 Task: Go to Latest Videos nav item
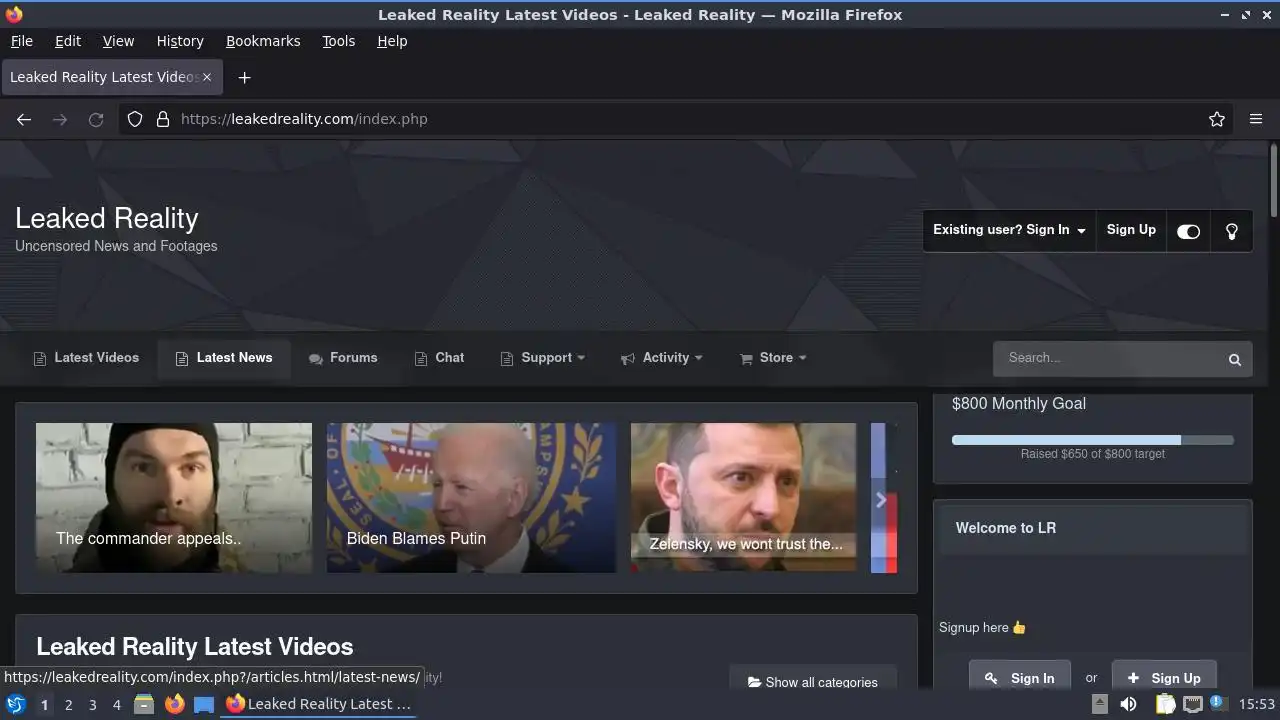tap(86, 358)
